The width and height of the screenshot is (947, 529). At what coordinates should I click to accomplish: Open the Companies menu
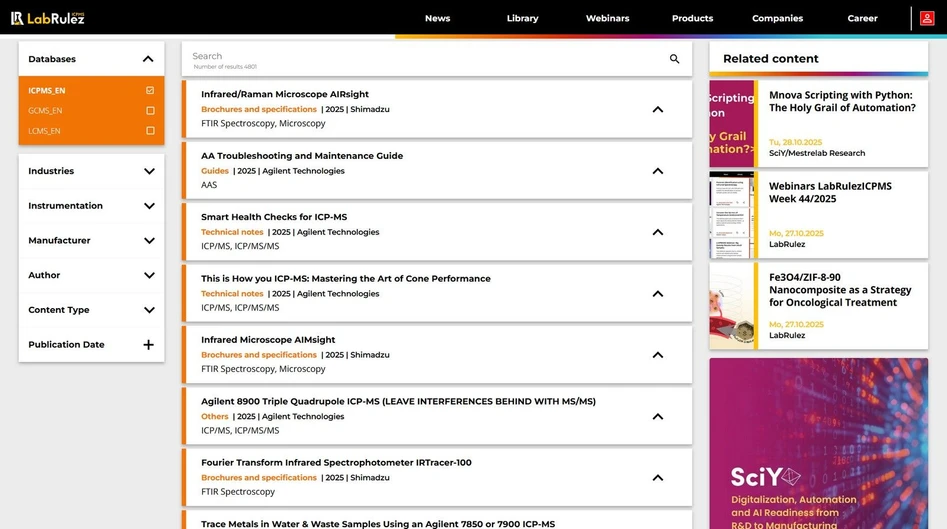pos(777,18)
